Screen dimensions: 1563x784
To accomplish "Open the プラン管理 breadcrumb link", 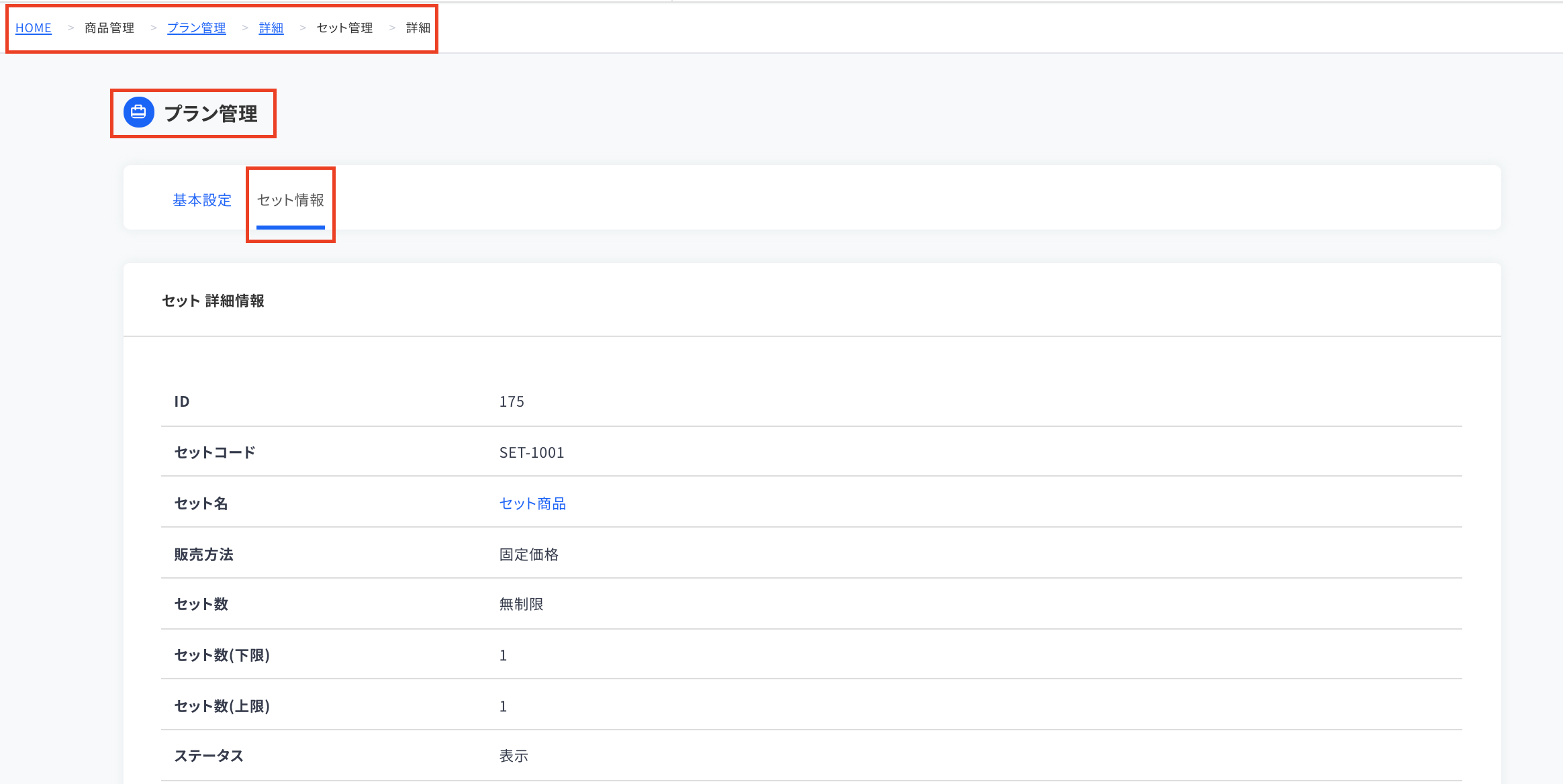I will pyautogui.click(x=196, y=28).
